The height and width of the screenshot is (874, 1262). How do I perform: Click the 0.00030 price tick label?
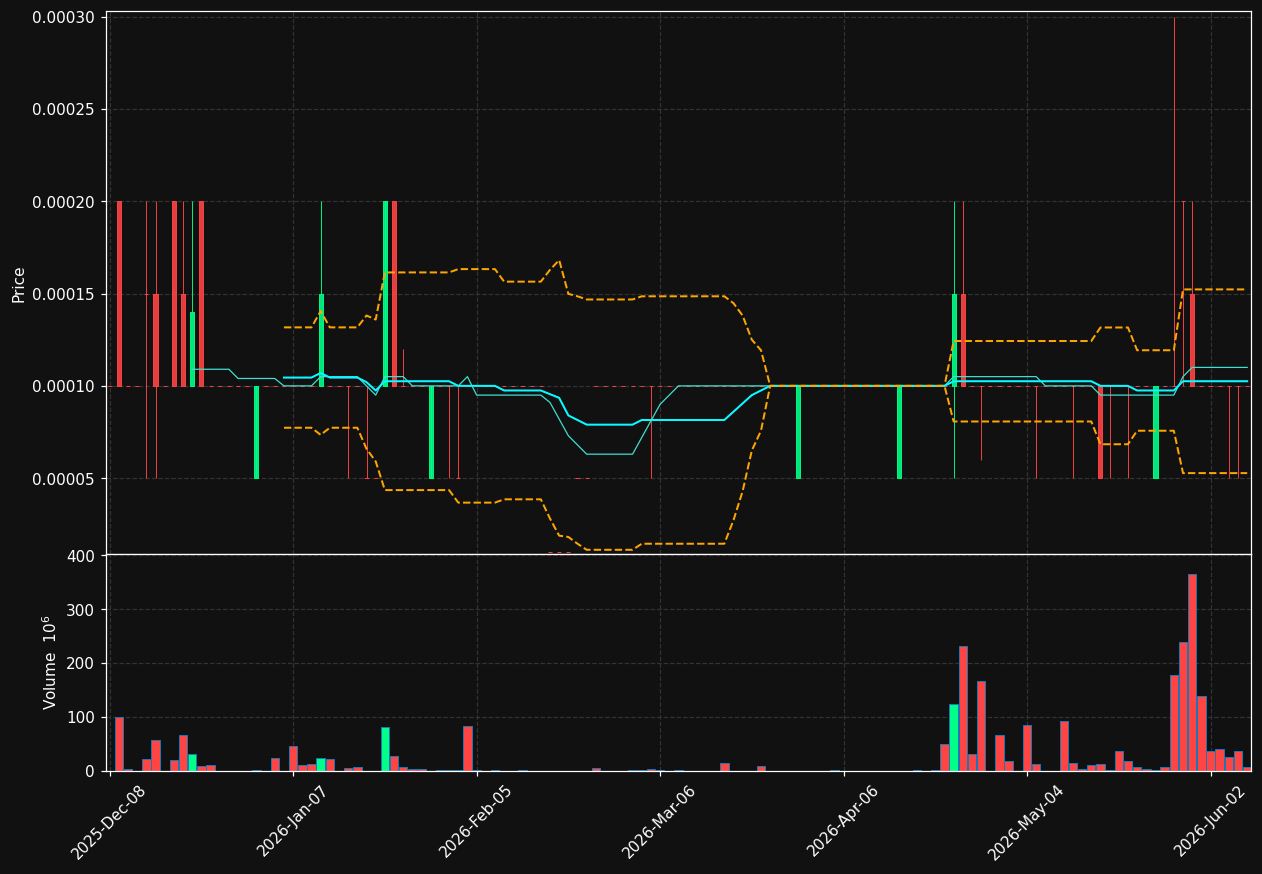pos(63,18)
